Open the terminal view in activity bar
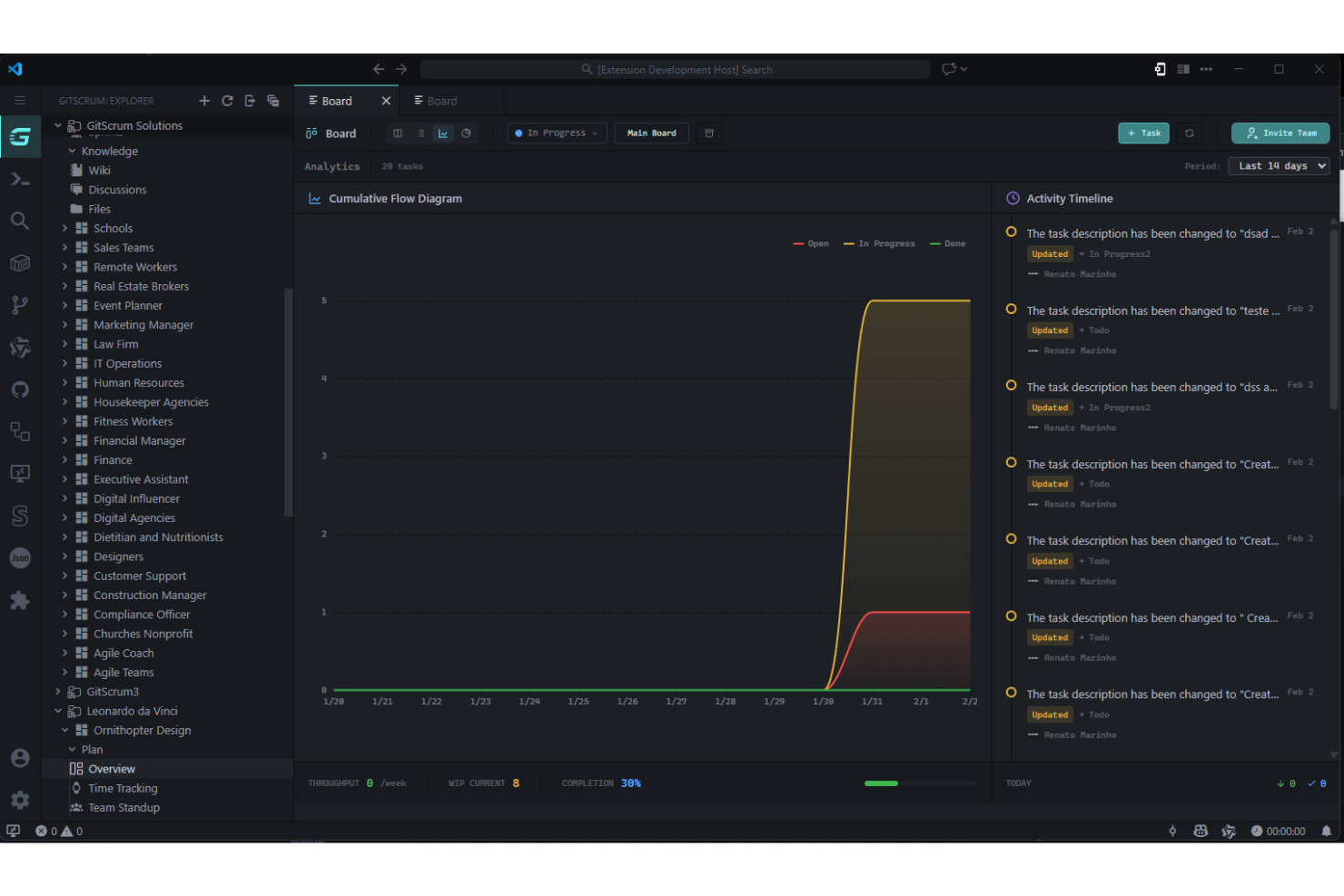1344x896 pixels. coord(20,179)
